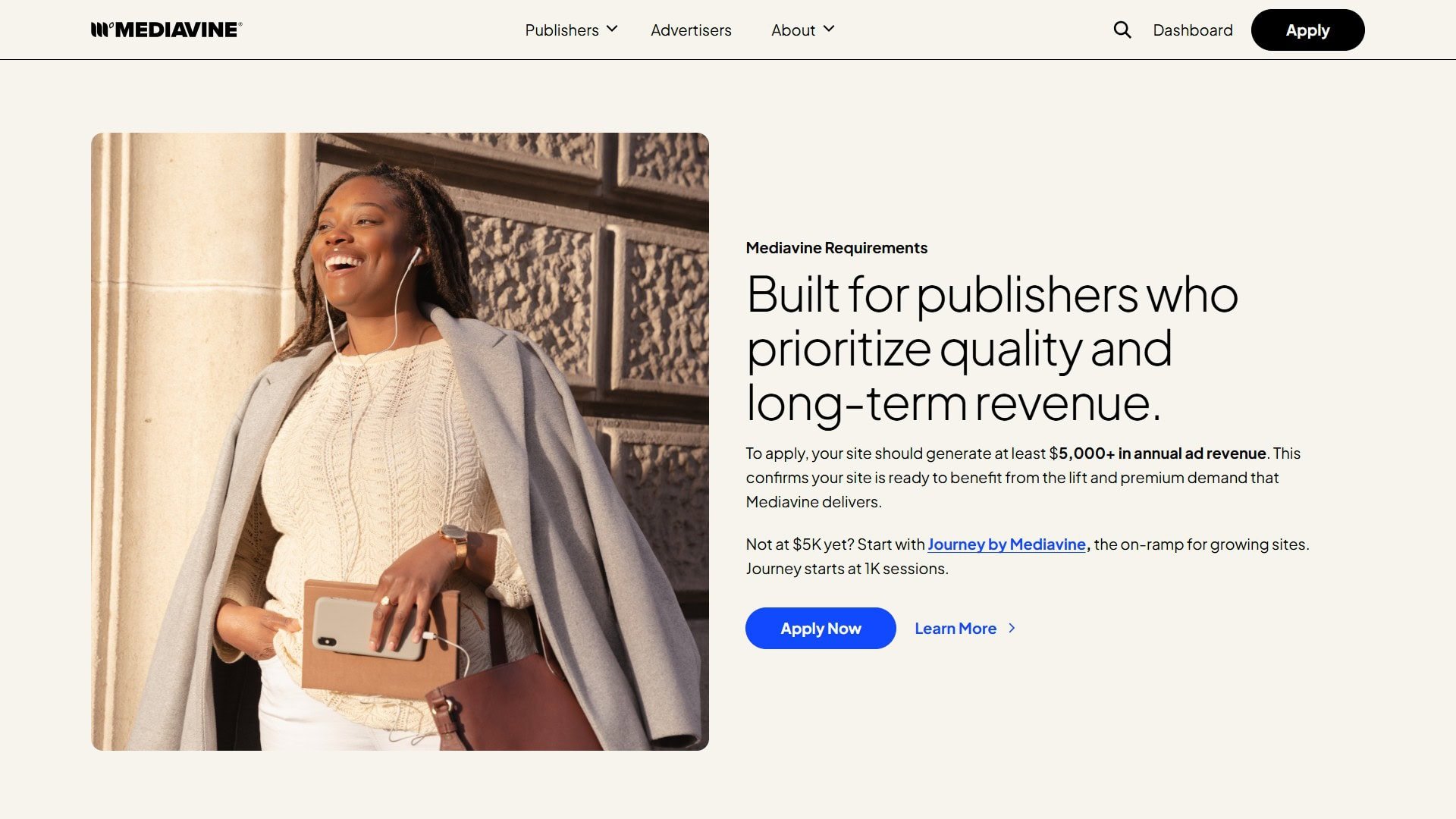The width and height of the screenshot is (1456, 819).
Task: Click the Mediavine logo in header
Action: point(166,30)
